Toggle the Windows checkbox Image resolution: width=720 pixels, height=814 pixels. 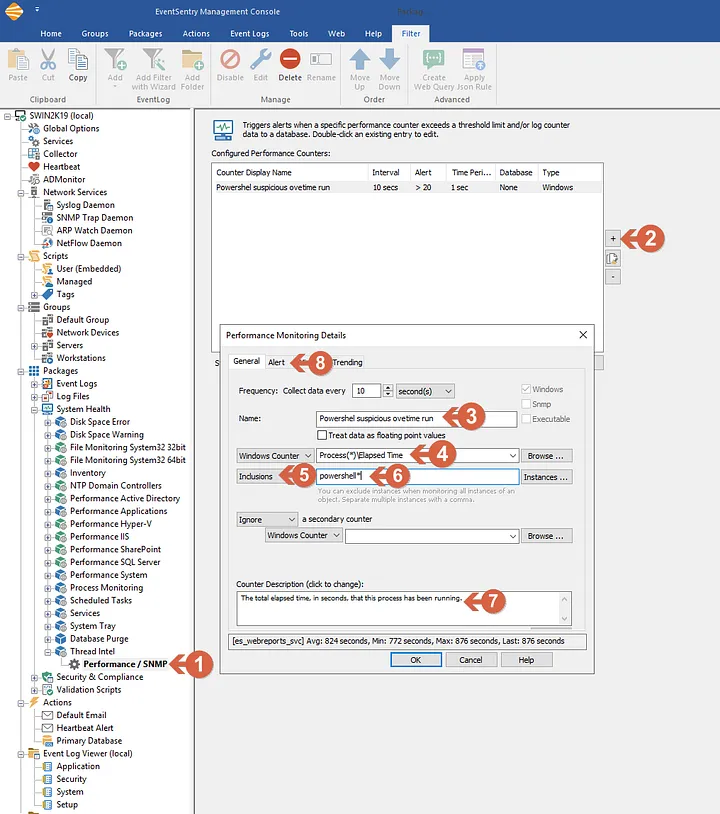[x=526, y=389]
